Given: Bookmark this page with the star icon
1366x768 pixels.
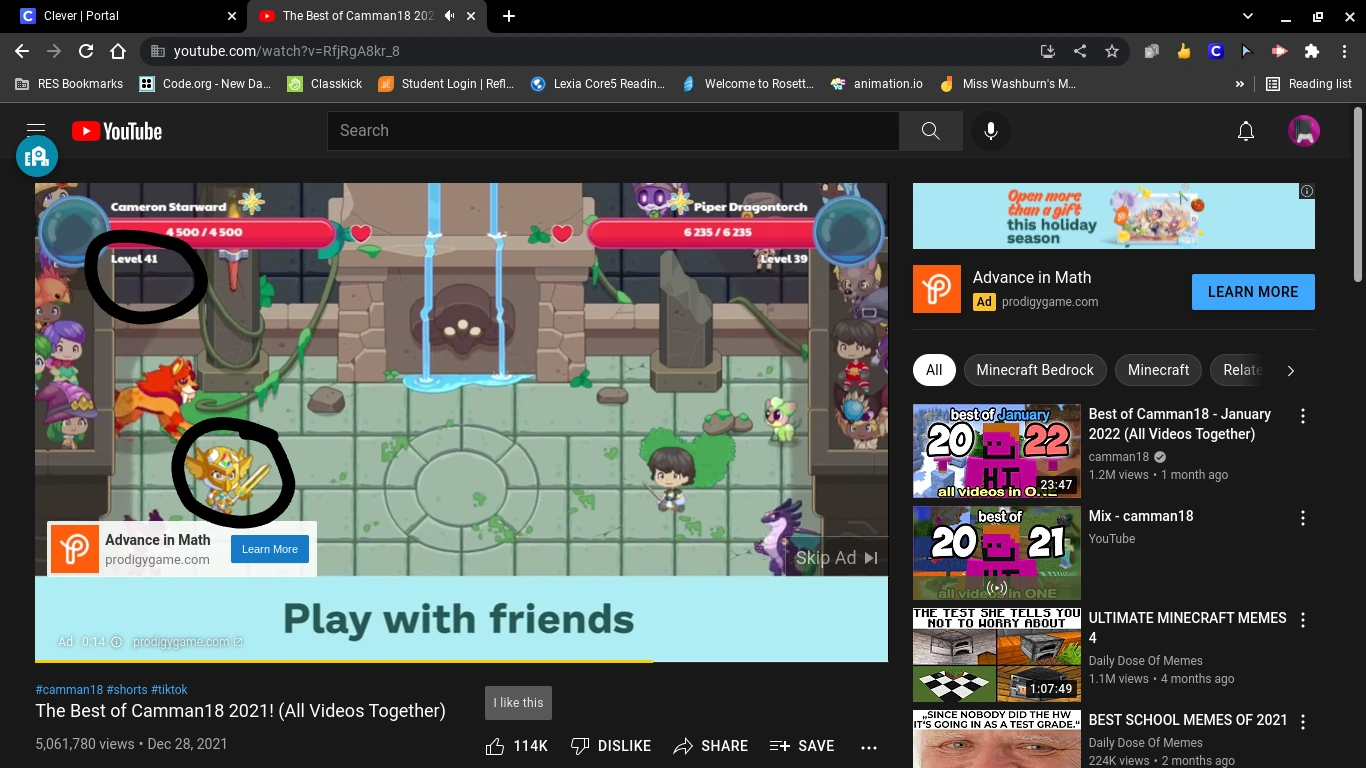Looking at the screenshot, I should click(x=1112, y=50).
